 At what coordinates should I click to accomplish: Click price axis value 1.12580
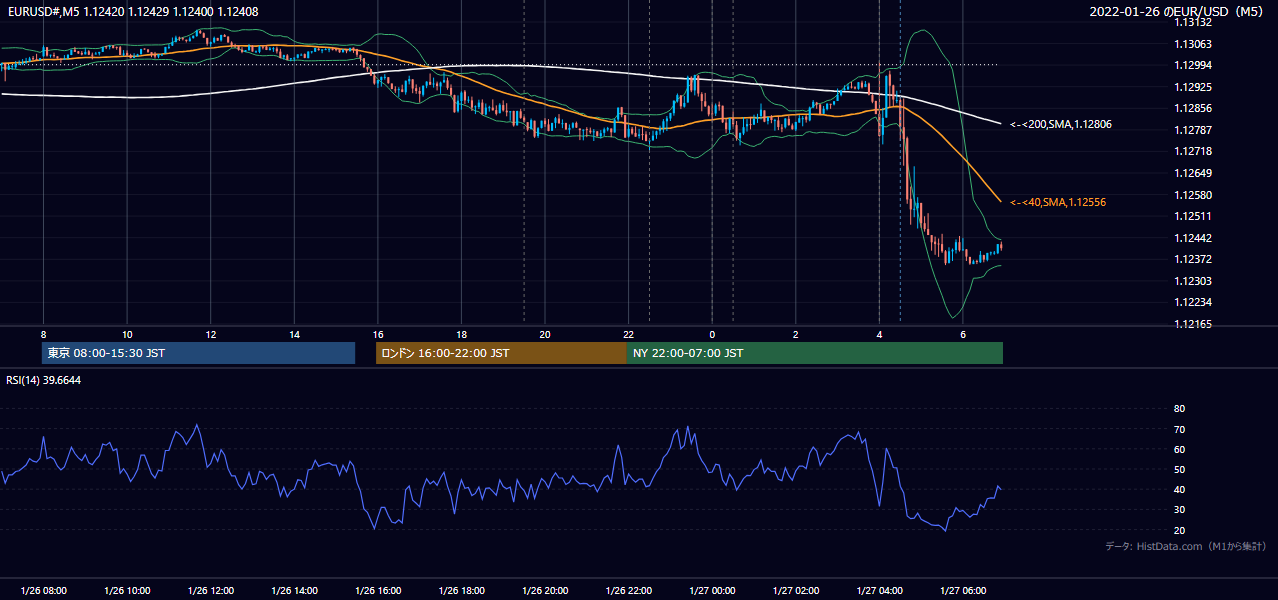pos(1194,195)
